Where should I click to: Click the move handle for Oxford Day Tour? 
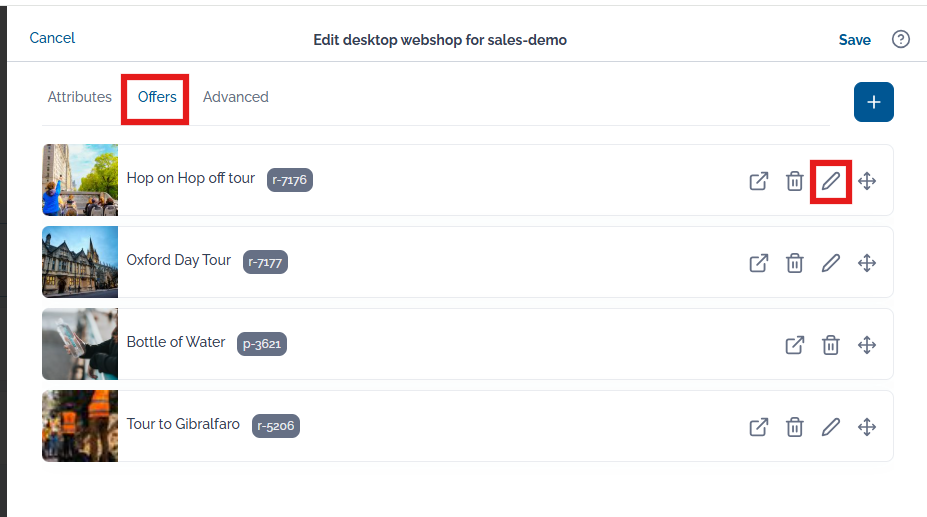click(867, 263)
